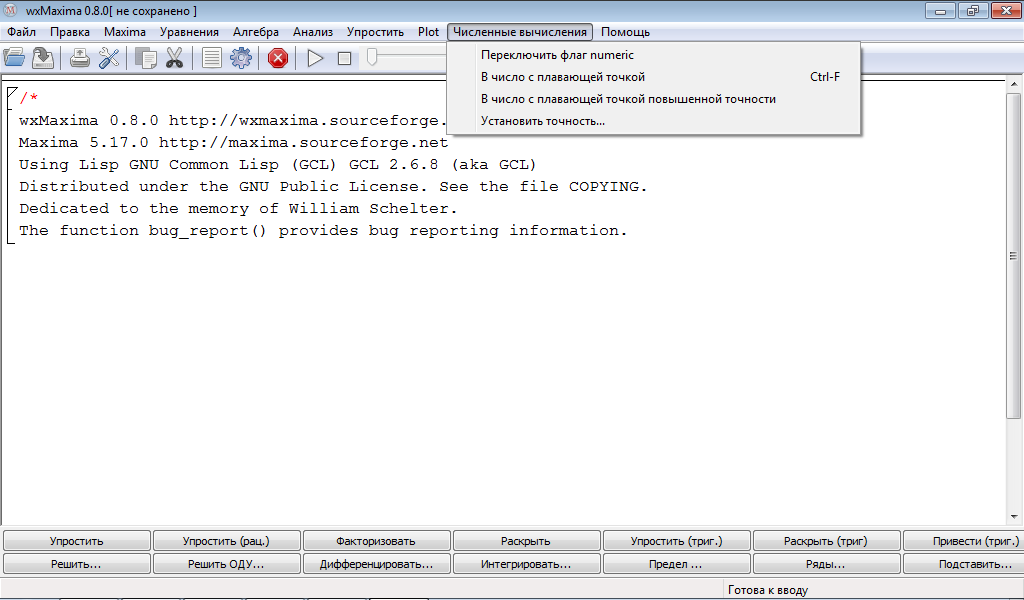Screen dimensions: 1024x600
Task: Minimize the wxMaxima window
Action: coord(940,10)
